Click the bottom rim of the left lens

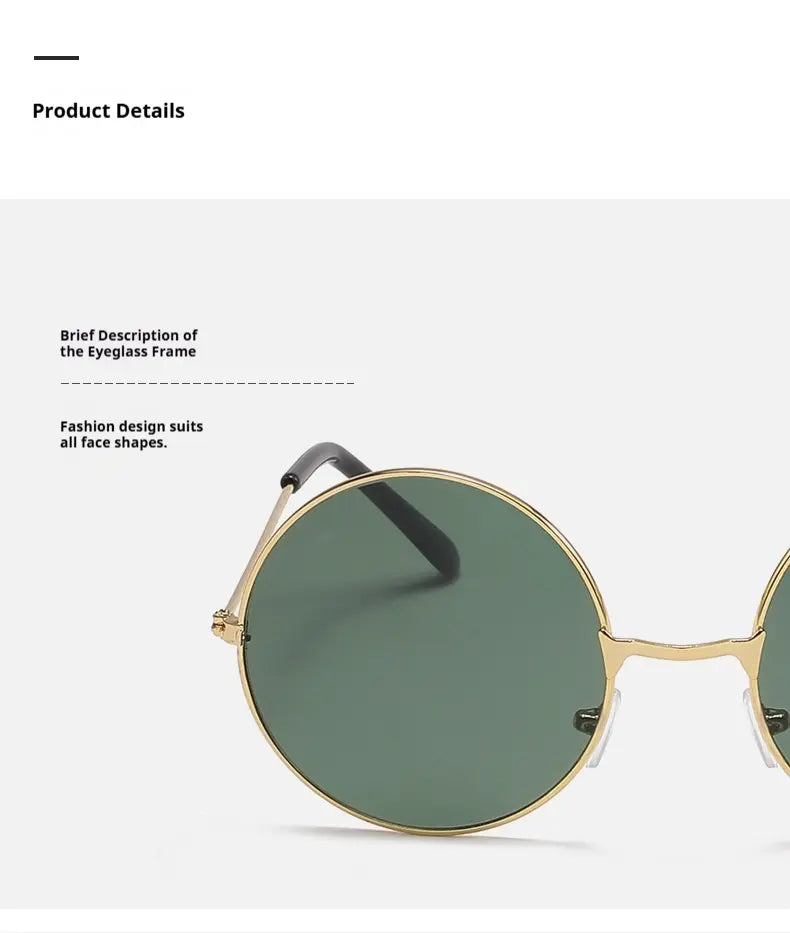coord(425,830)
